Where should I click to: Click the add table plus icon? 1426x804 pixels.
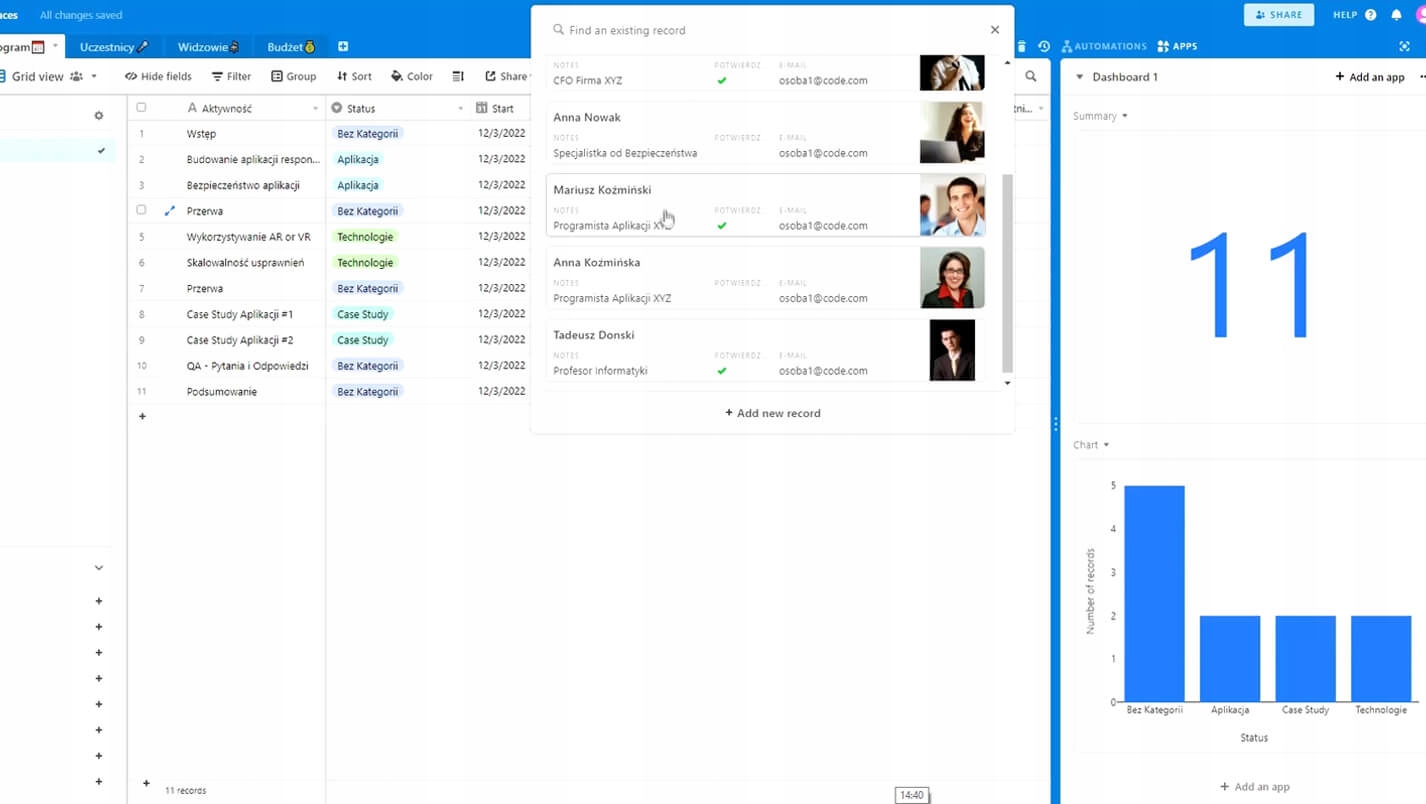tap(343, 47)
